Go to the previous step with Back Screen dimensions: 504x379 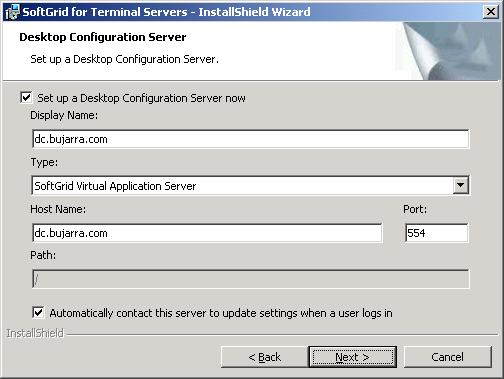[x=265, y=357]
